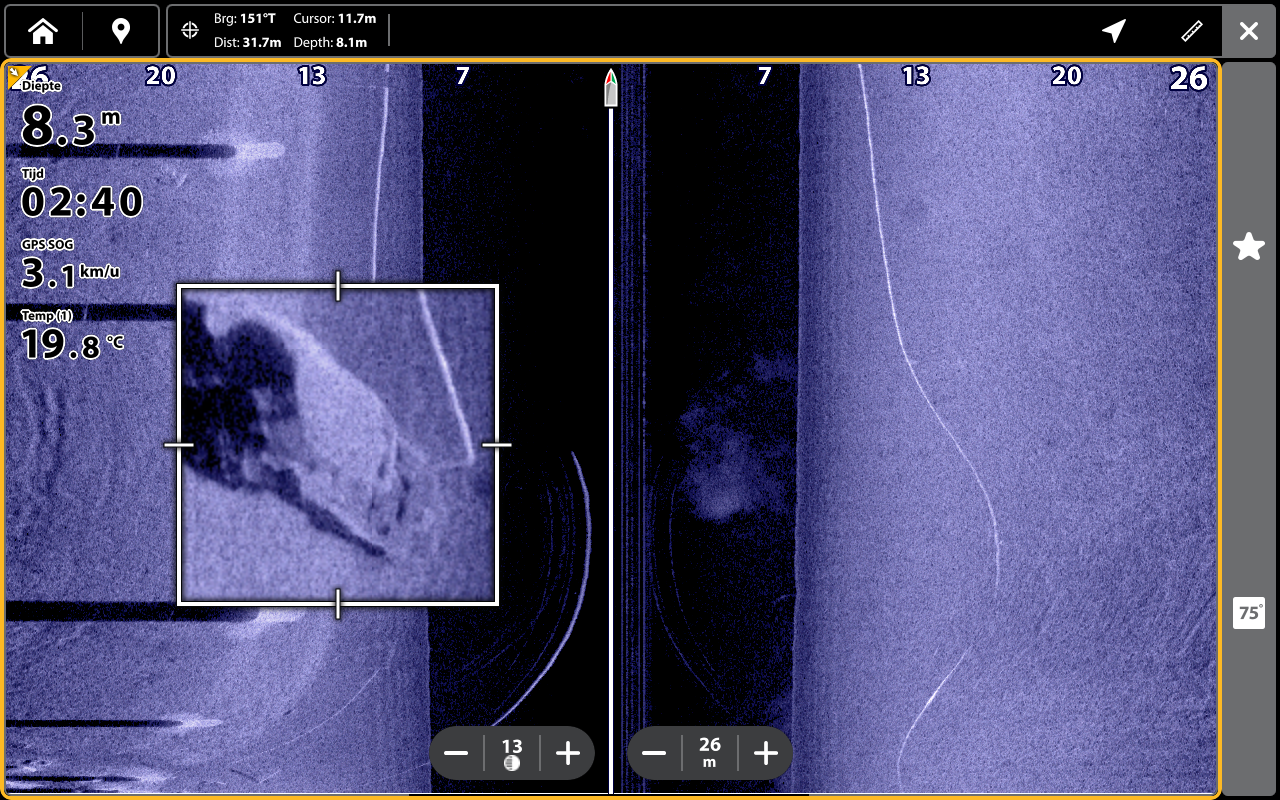The width and height of the screenshot is (1280, 800).
Task: Open the 26 m range setting
Action: [710, 753]
